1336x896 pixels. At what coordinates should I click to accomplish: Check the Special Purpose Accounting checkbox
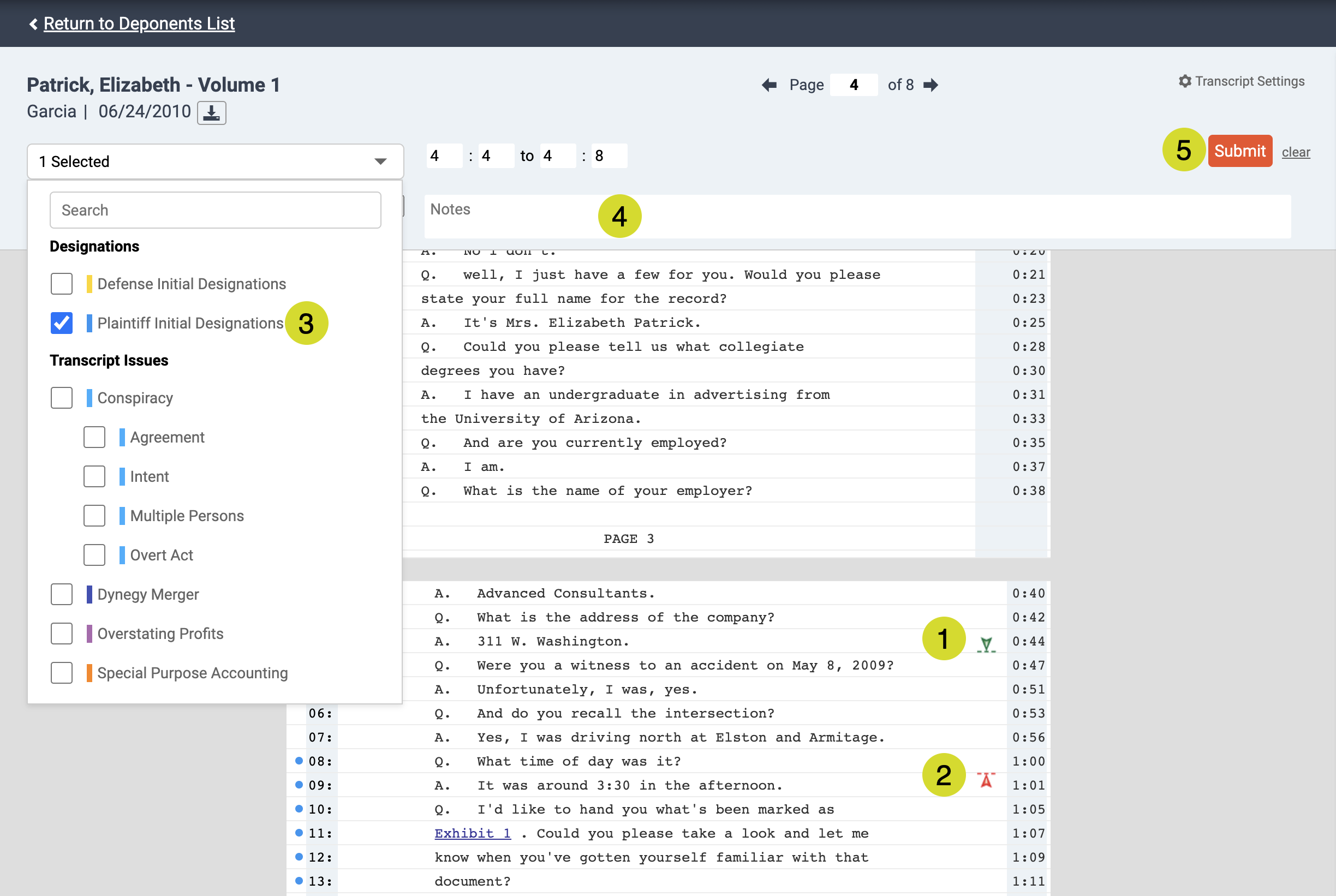(61, 673)
